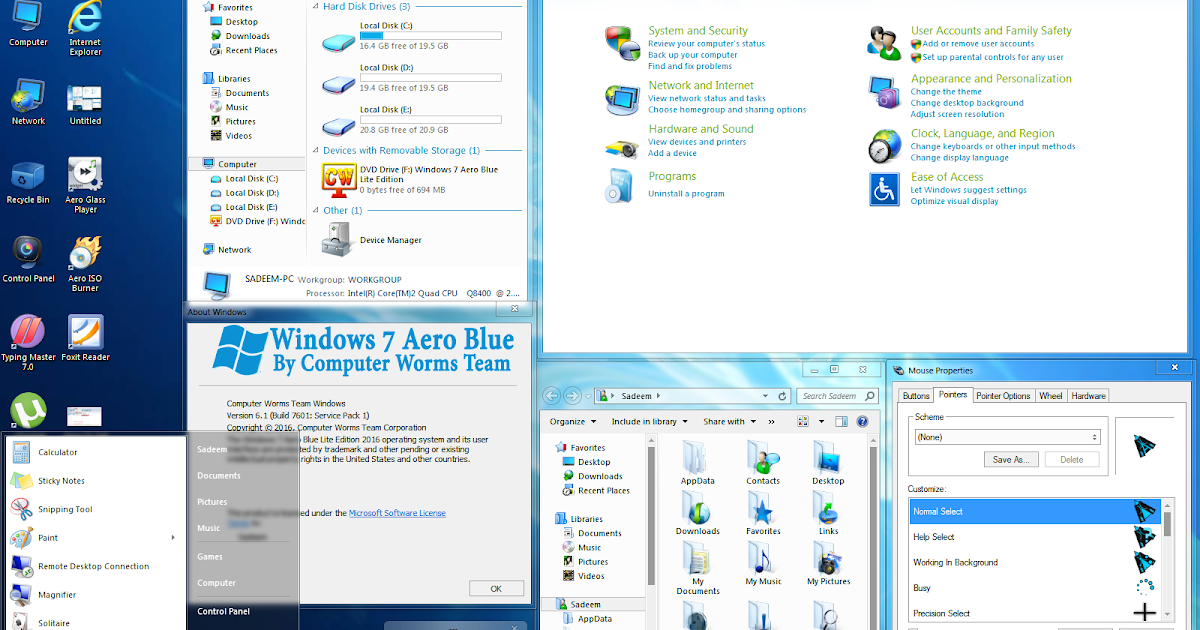Click Change desktop background link
1200x630 pixels.
967,103
